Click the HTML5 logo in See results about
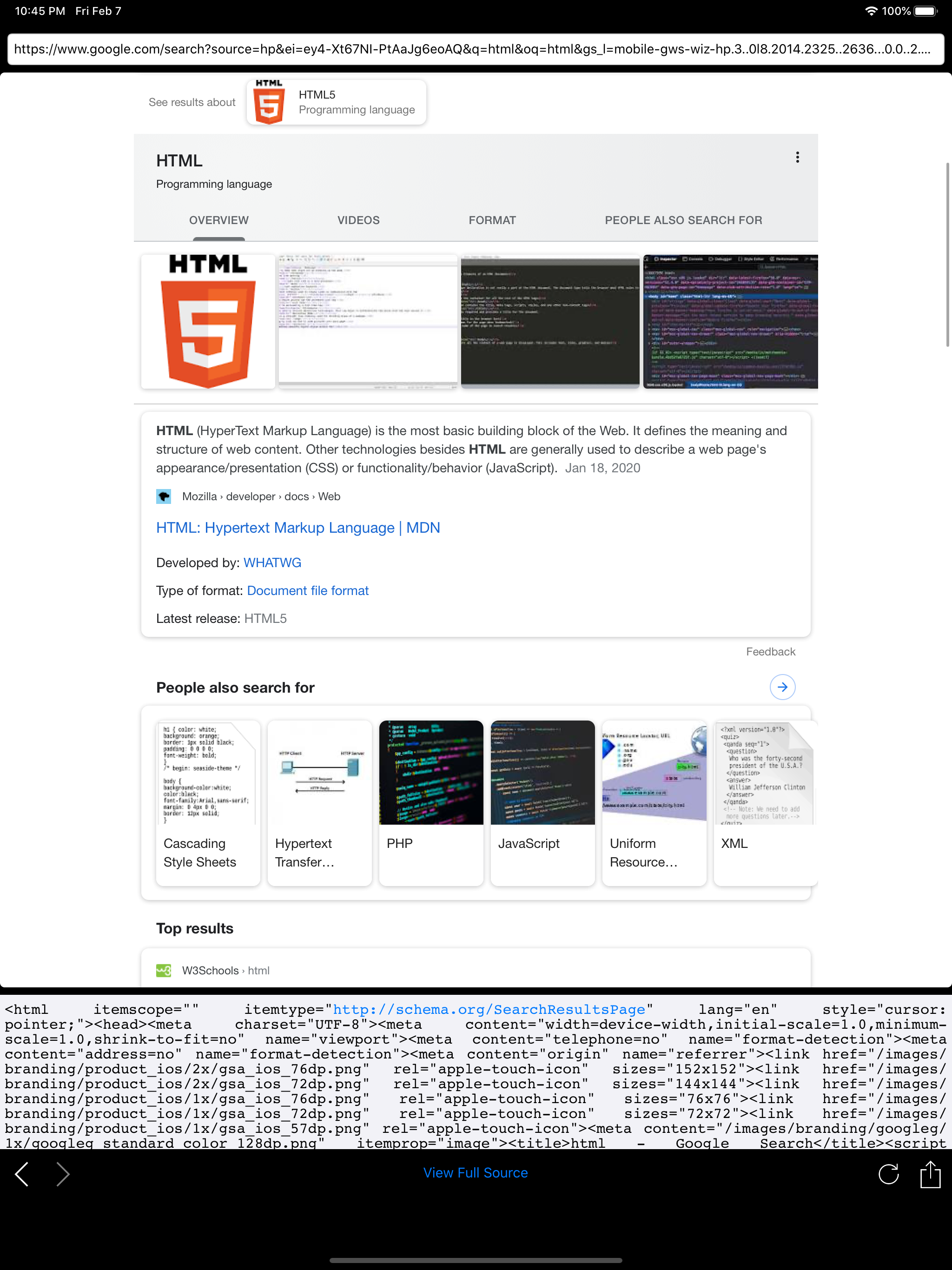The height and width of the screenshot is (1270, 952). [269, 102]
